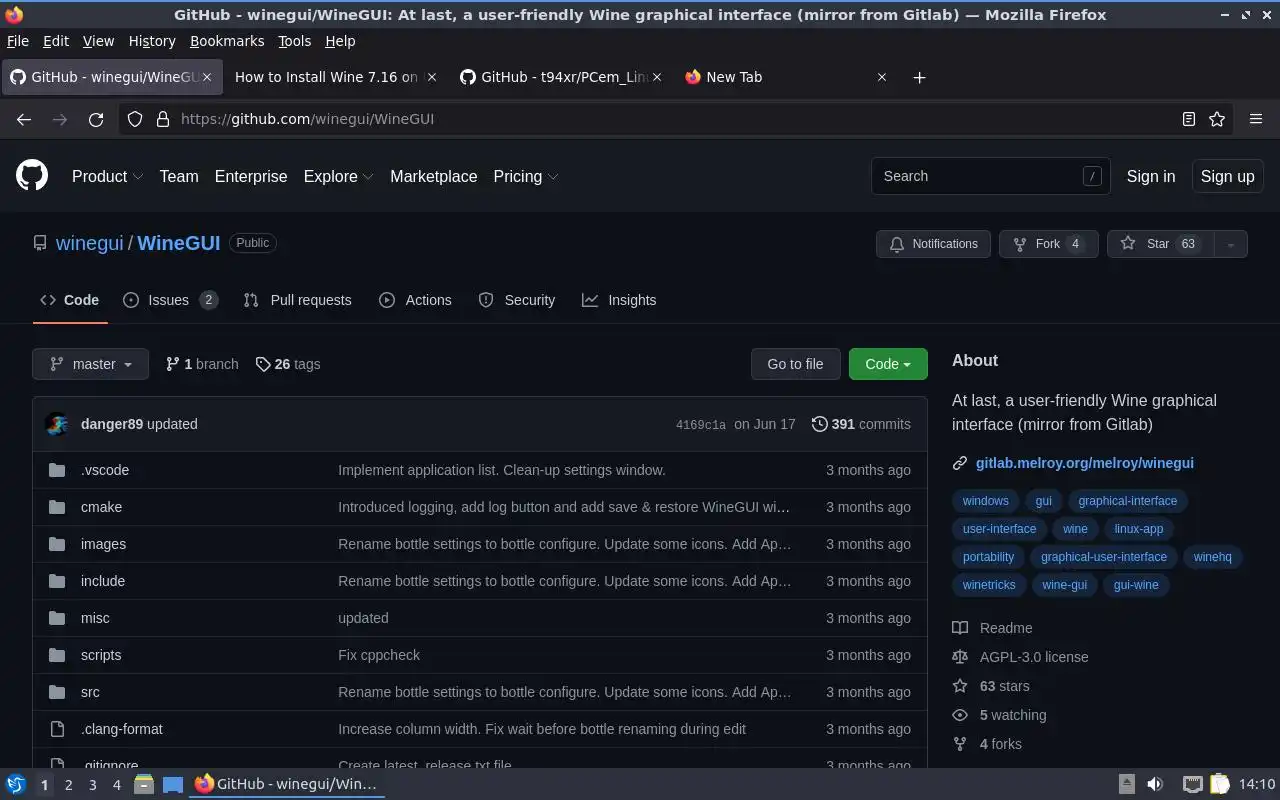Viewport: 1280px width, 800px height.
Task: Click the images folder icon
Action: pyautogui.click(x=57, y=544)
